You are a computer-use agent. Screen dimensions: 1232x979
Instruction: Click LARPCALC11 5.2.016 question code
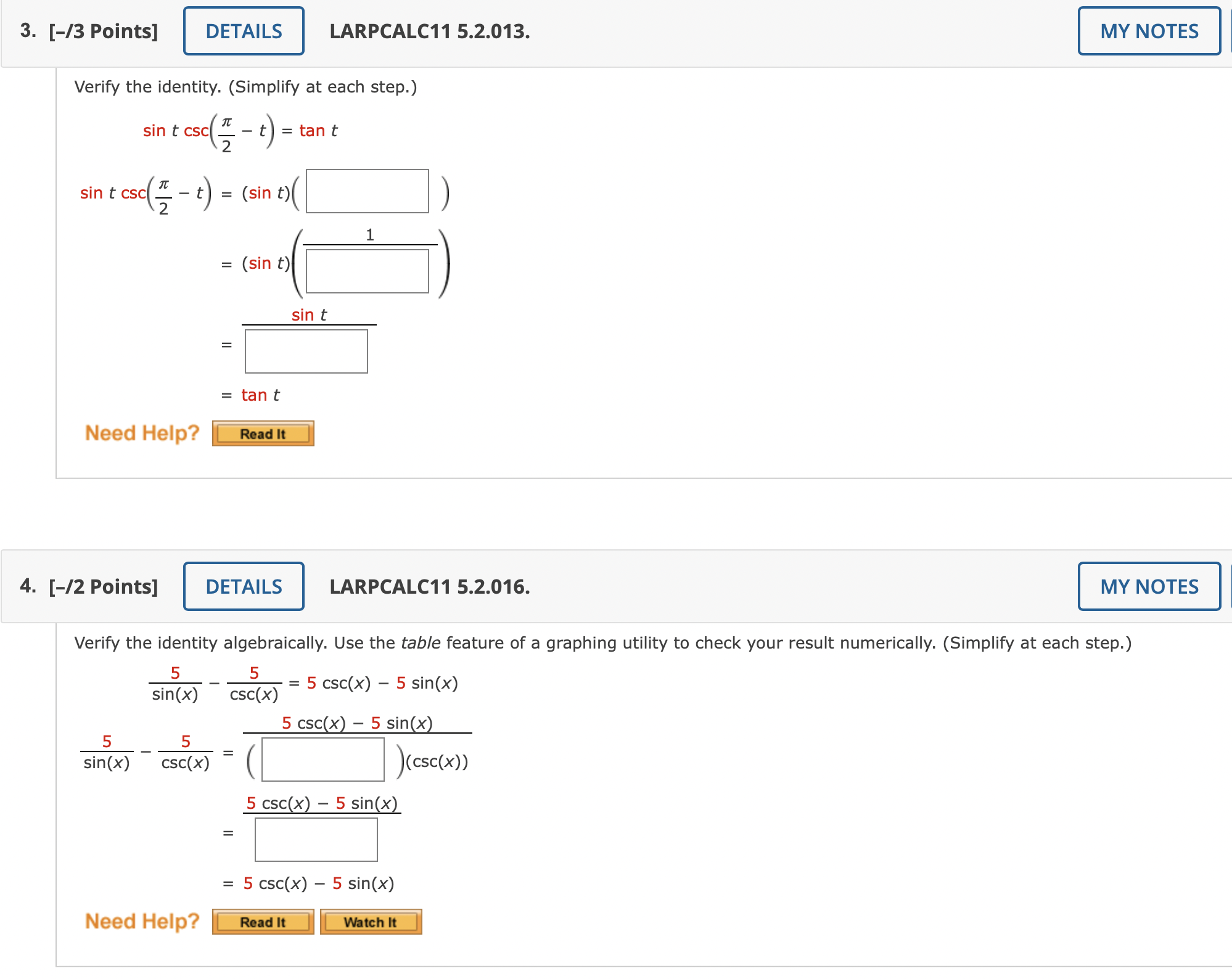[429, 586]
